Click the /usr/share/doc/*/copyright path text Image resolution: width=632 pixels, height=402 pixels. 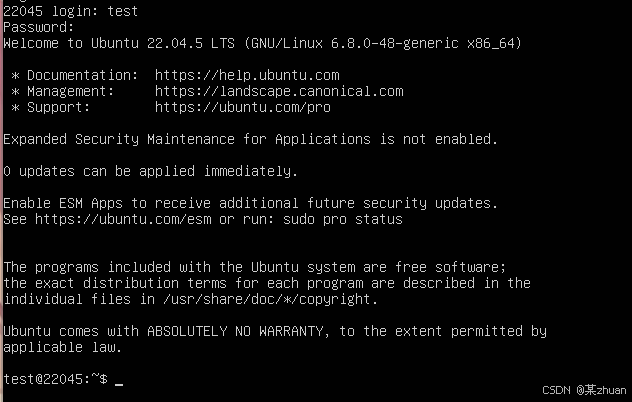pyautogui.click(x=270, y=299)
